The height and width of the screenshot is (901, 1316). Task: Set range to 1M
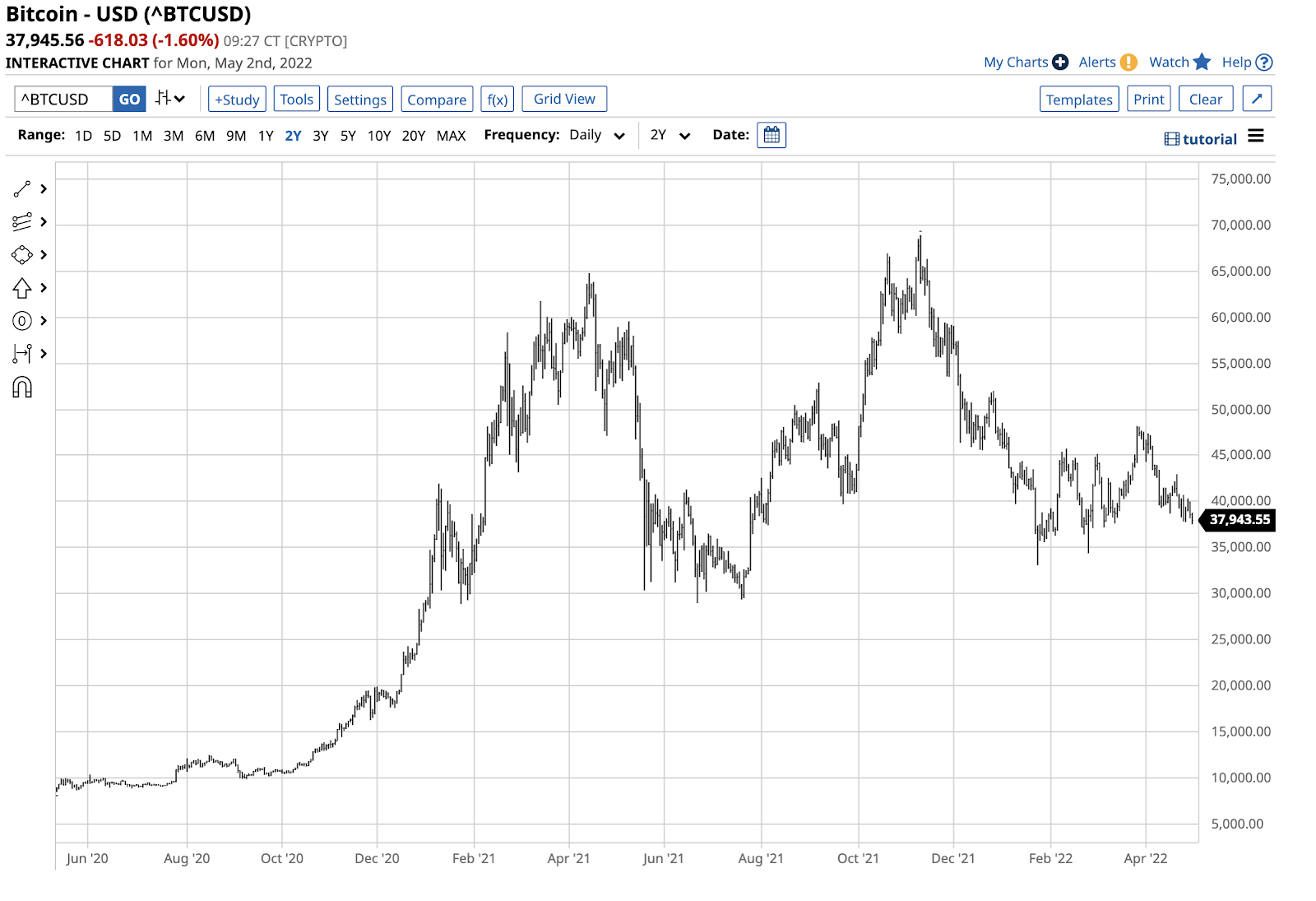142,136
